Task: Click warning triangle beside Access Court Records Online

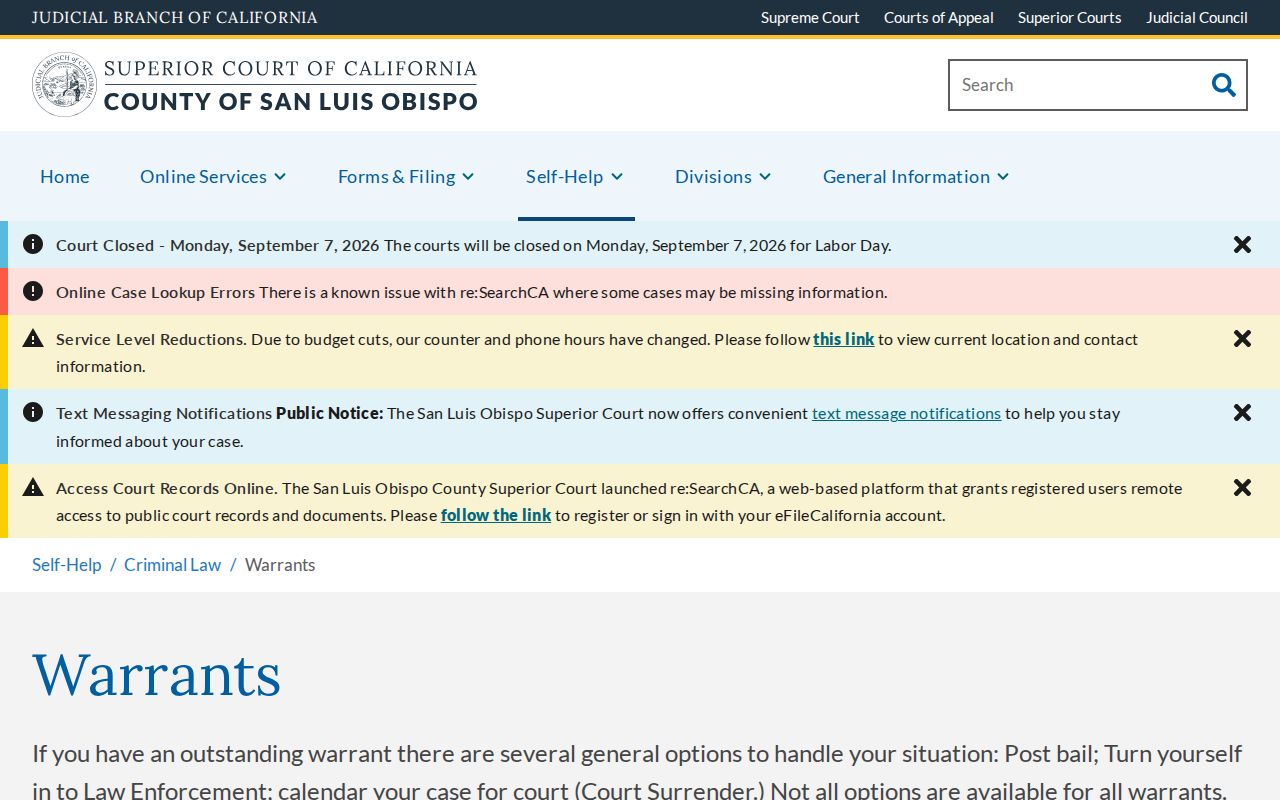Action: coord(33,487)
